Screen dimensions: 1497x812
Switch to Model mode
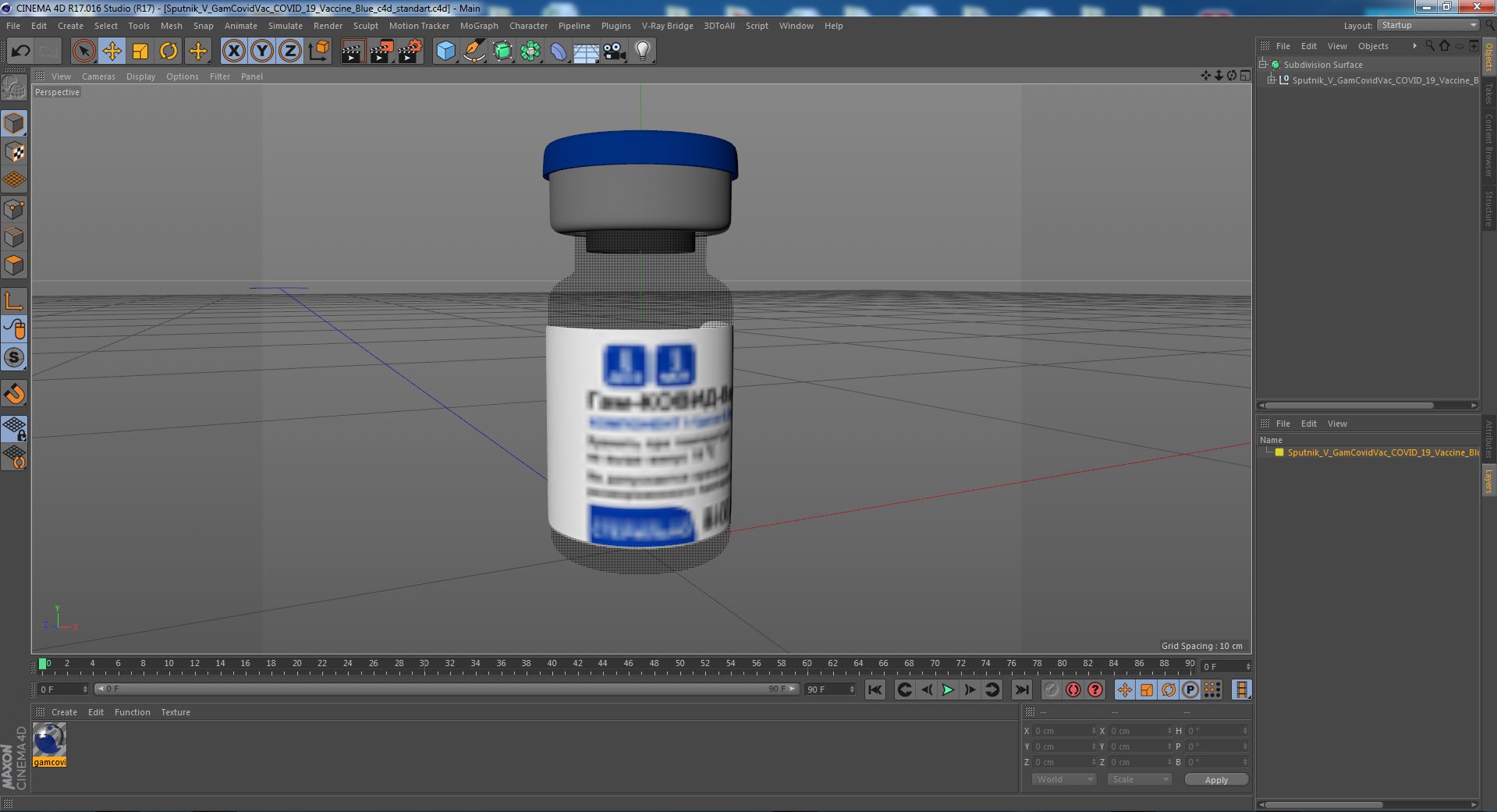point(14,123)
